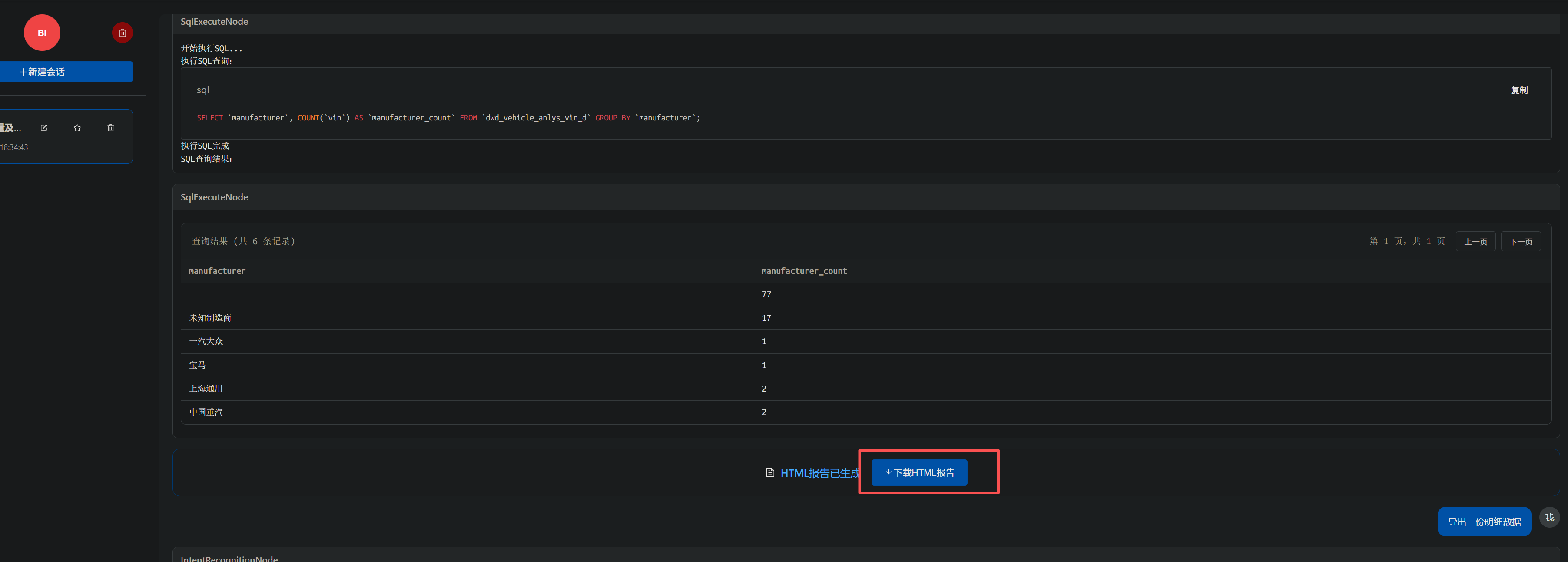Delete the session via its trash icon
Image resolution: width=1568 pixels, height=562 pixels.
coord(111,128)
